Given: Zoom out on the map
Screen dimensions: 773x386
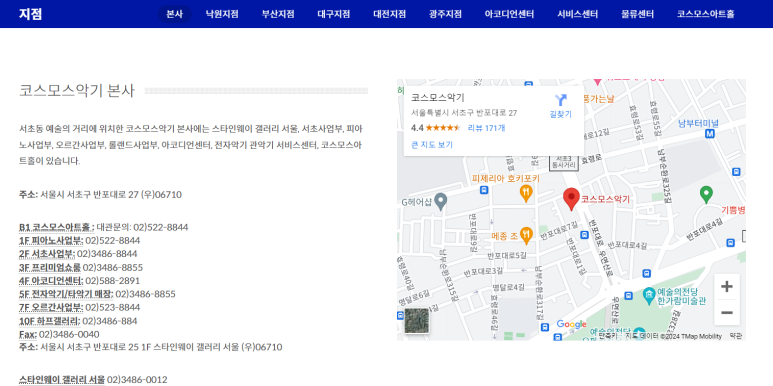Looking at the screenshot, I should pyautogui.click(x=727, y=313).
